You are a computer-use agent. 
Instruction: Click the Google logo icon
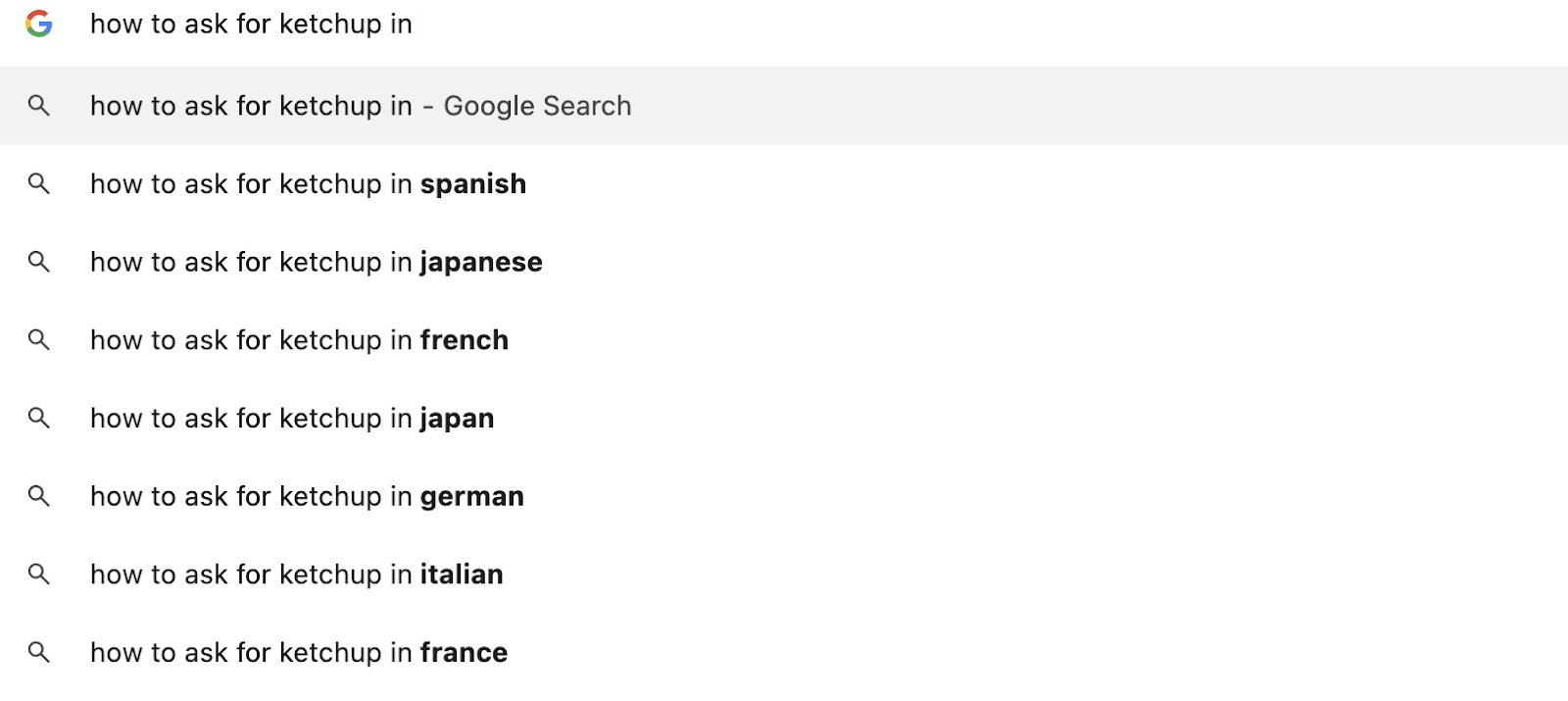39,24
